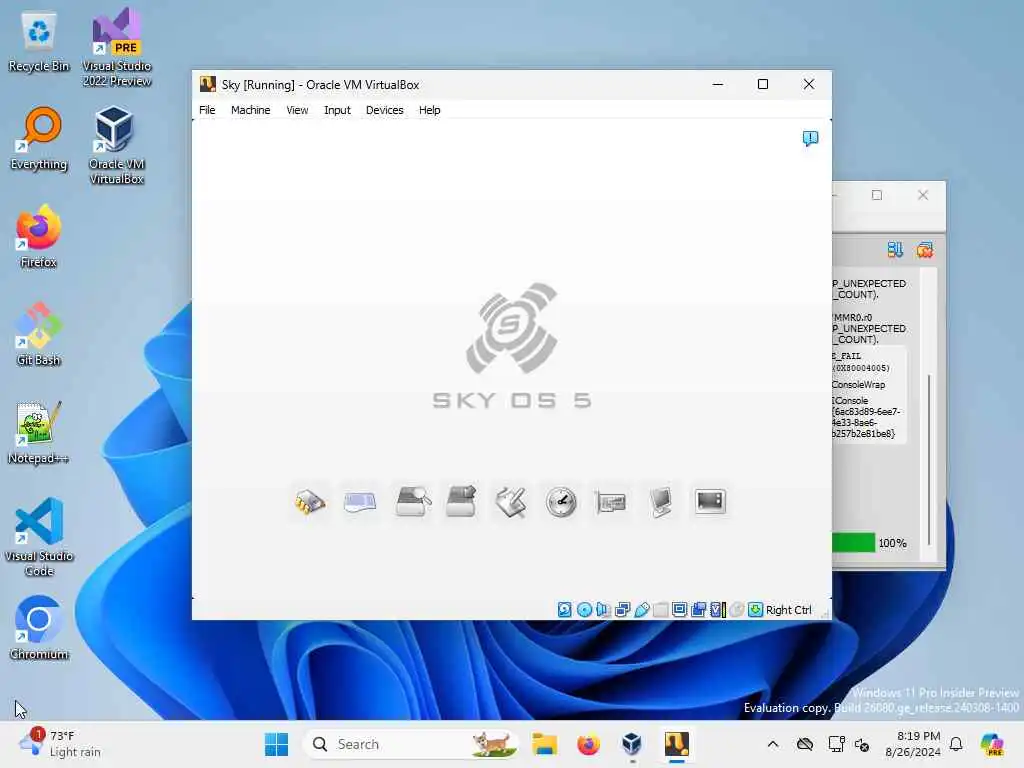Open the File menu in VirtualBox
The image size is (1024, 768).
coord(207,110)
